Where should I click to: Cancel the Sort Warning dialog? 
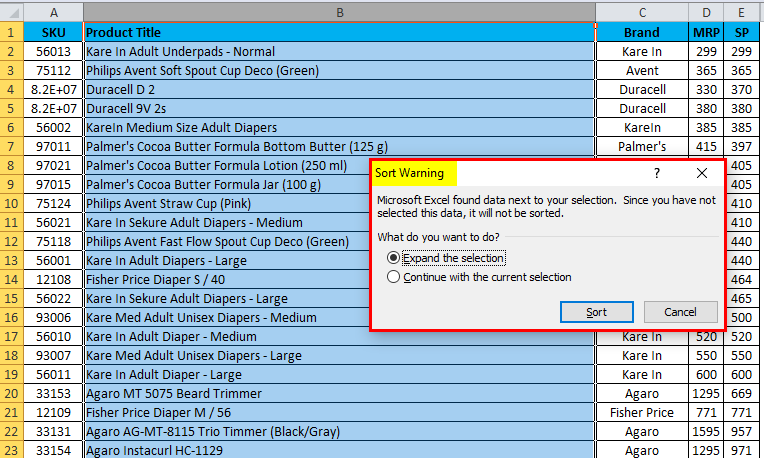680,312
